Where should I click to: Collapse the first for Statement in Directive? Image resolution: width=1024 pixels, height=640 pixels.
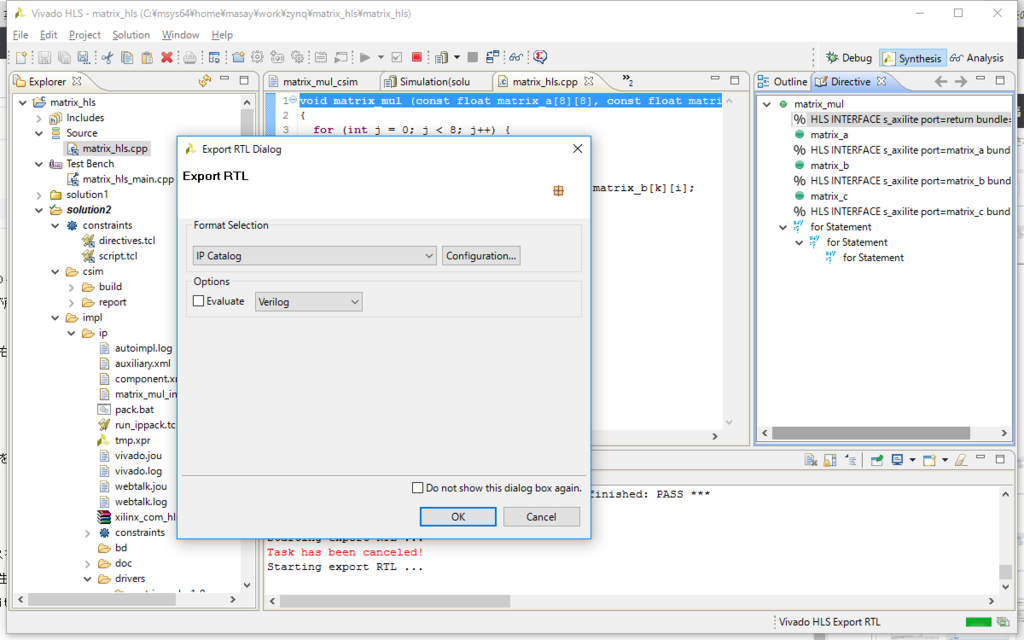(x=783, y=227)
